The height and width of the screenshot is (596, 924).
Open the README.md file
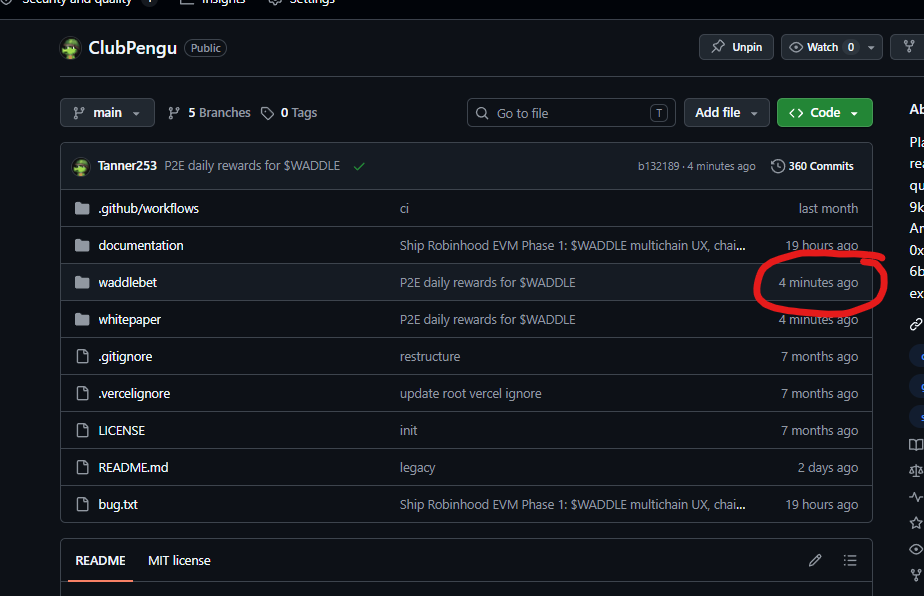coord(133,467)
